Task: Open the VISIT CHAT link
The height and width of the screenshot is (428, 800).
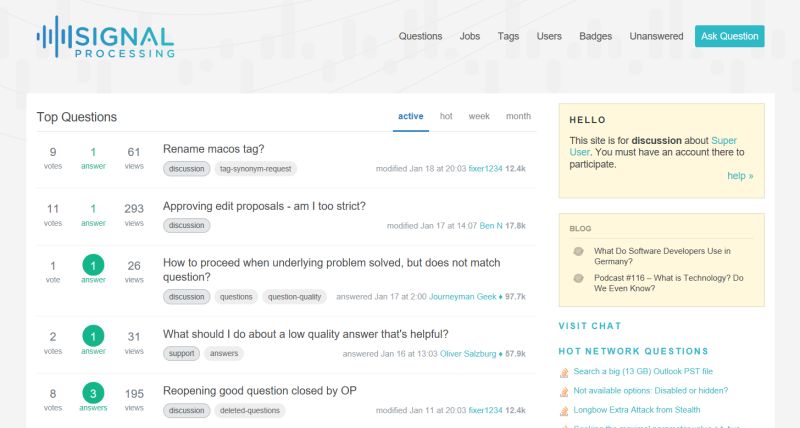Action: 590,326
